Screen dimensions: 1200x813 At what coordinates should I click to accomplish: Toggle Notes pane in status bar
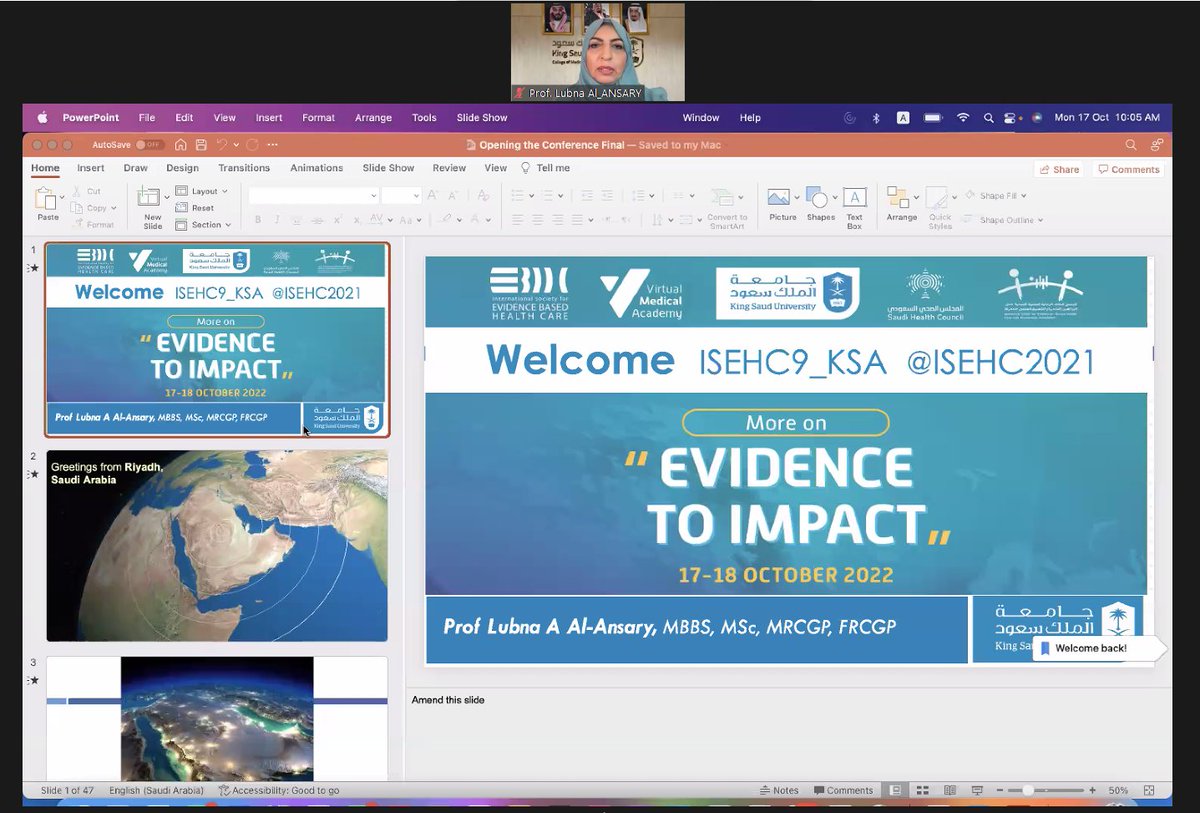click(779, 790)
